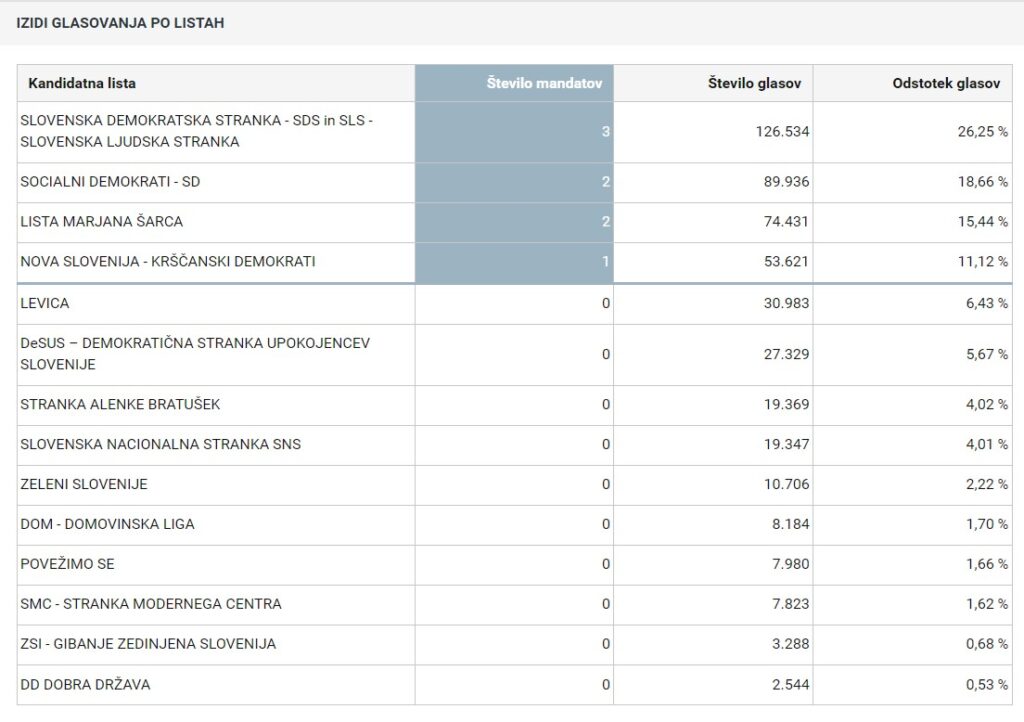Screen dimensions: 1024x722
Task: Sort table by Število glasov header
Action: pos(756,84)
